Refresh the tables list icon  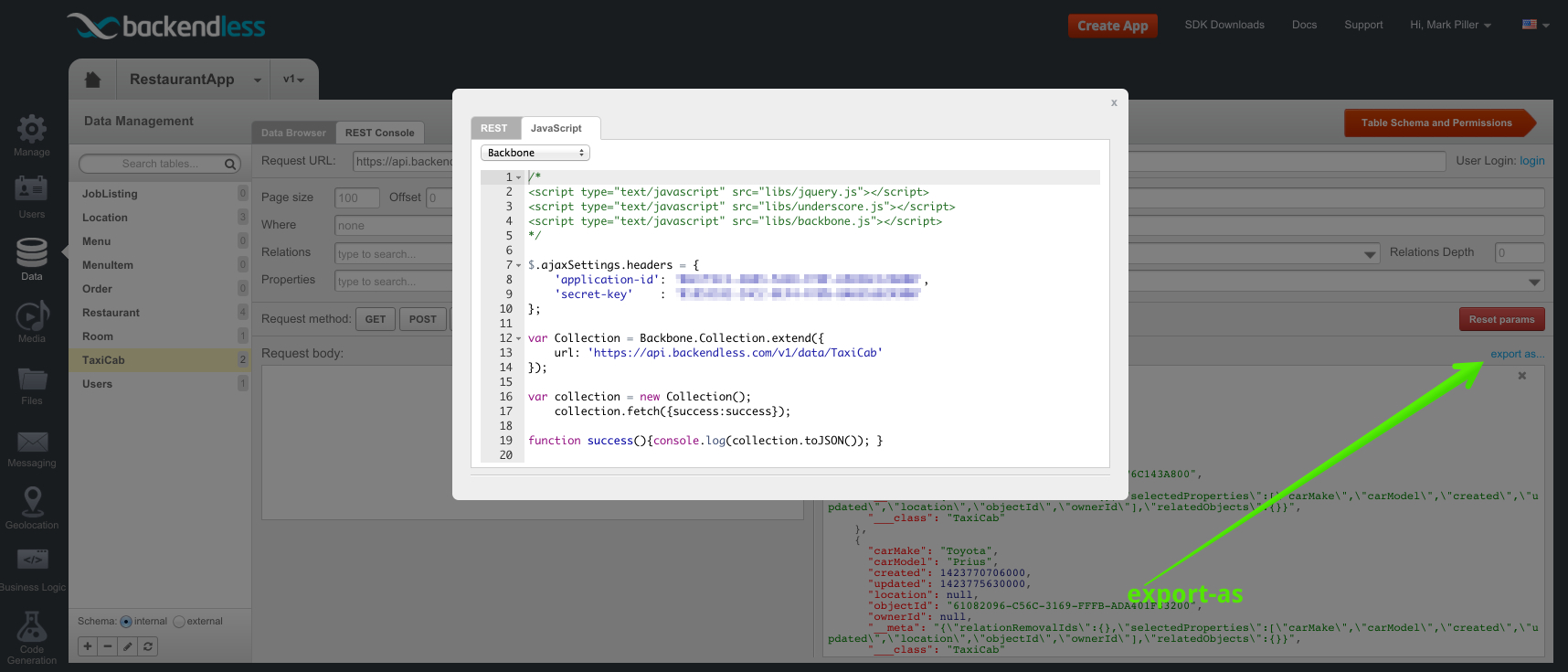pyautogui.click(x=148, y=646)
